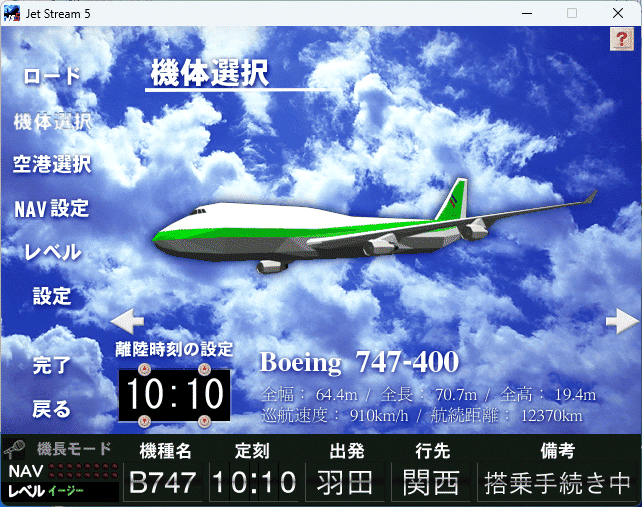
Task: Open レベル menu item in sidebar
Action: pos(52,251)
